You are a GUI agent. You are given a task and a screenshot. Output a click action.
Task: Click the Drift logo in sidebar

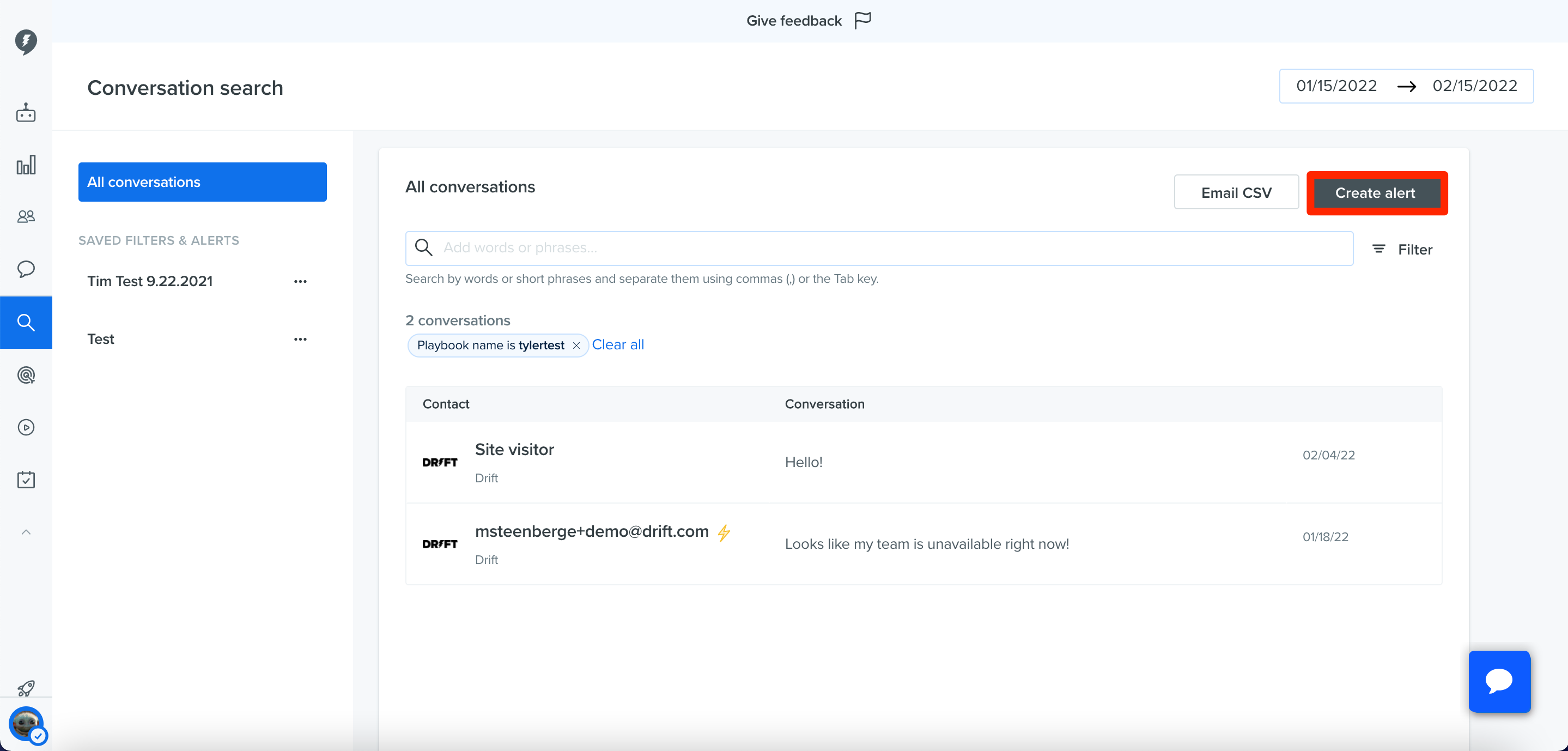point(26,41)
